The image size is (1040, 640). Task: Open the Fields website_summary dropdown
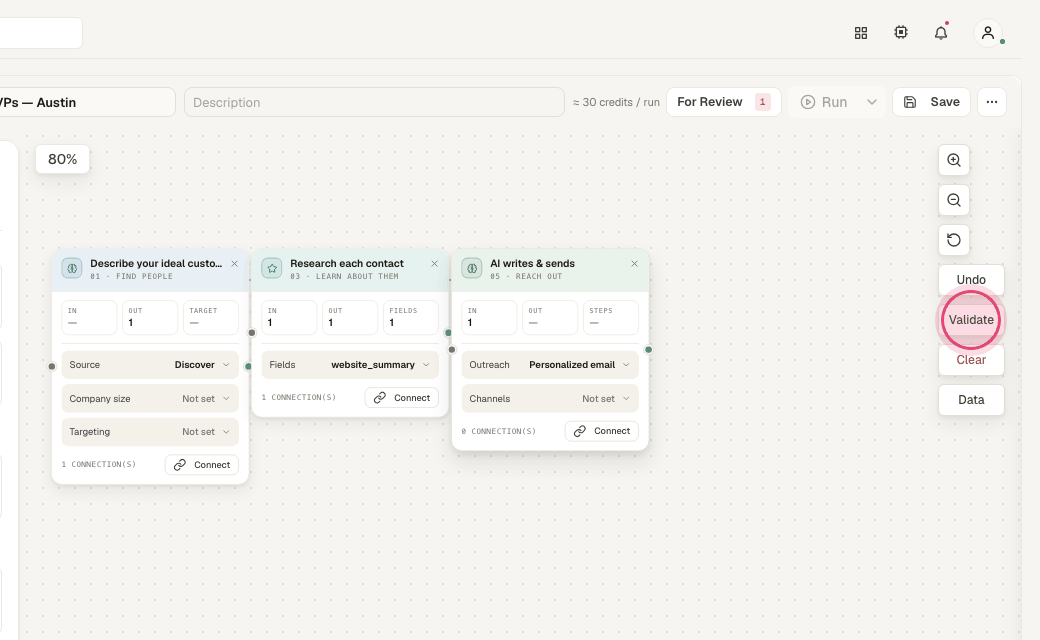[x=350, y=365]
